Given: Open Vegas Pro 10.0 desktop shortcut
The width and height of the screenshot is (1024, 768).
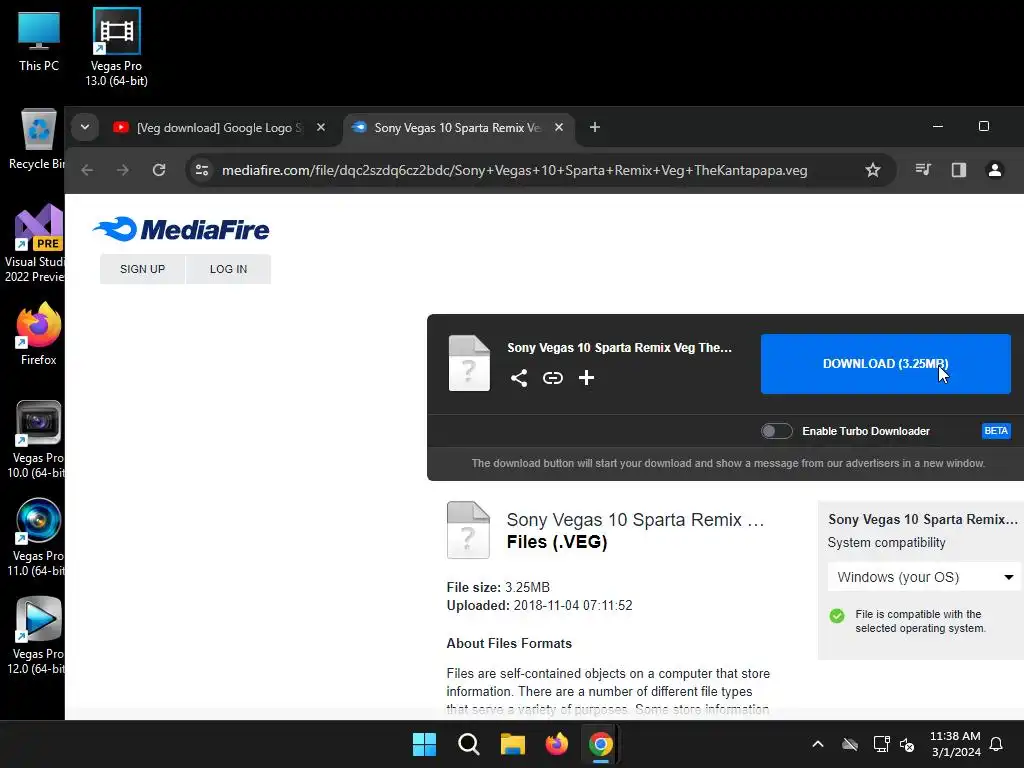Looking at the screenshot, I should (x=37, y=439).
